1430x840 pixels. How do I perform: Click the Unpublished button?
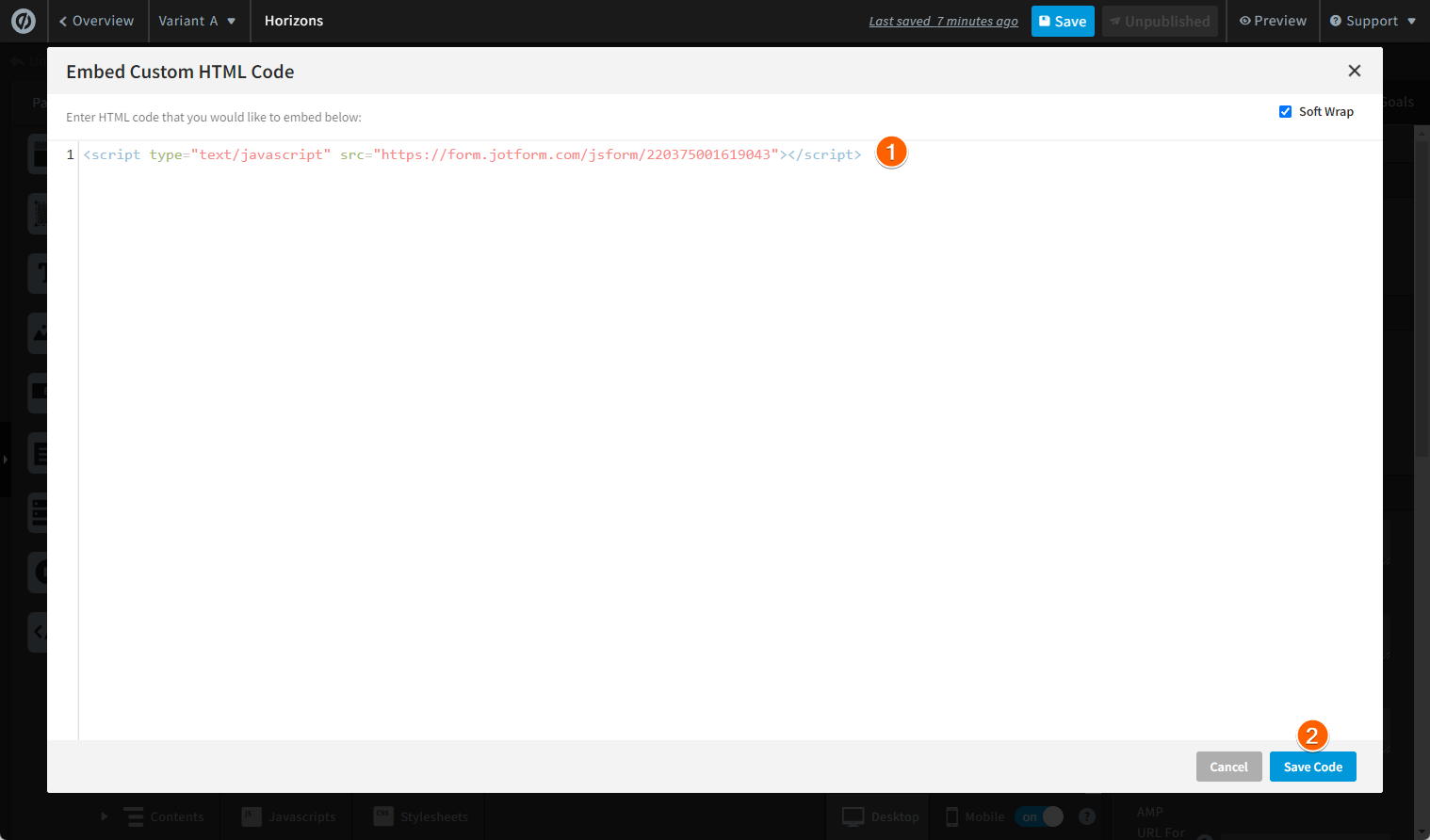[1160, 21]
